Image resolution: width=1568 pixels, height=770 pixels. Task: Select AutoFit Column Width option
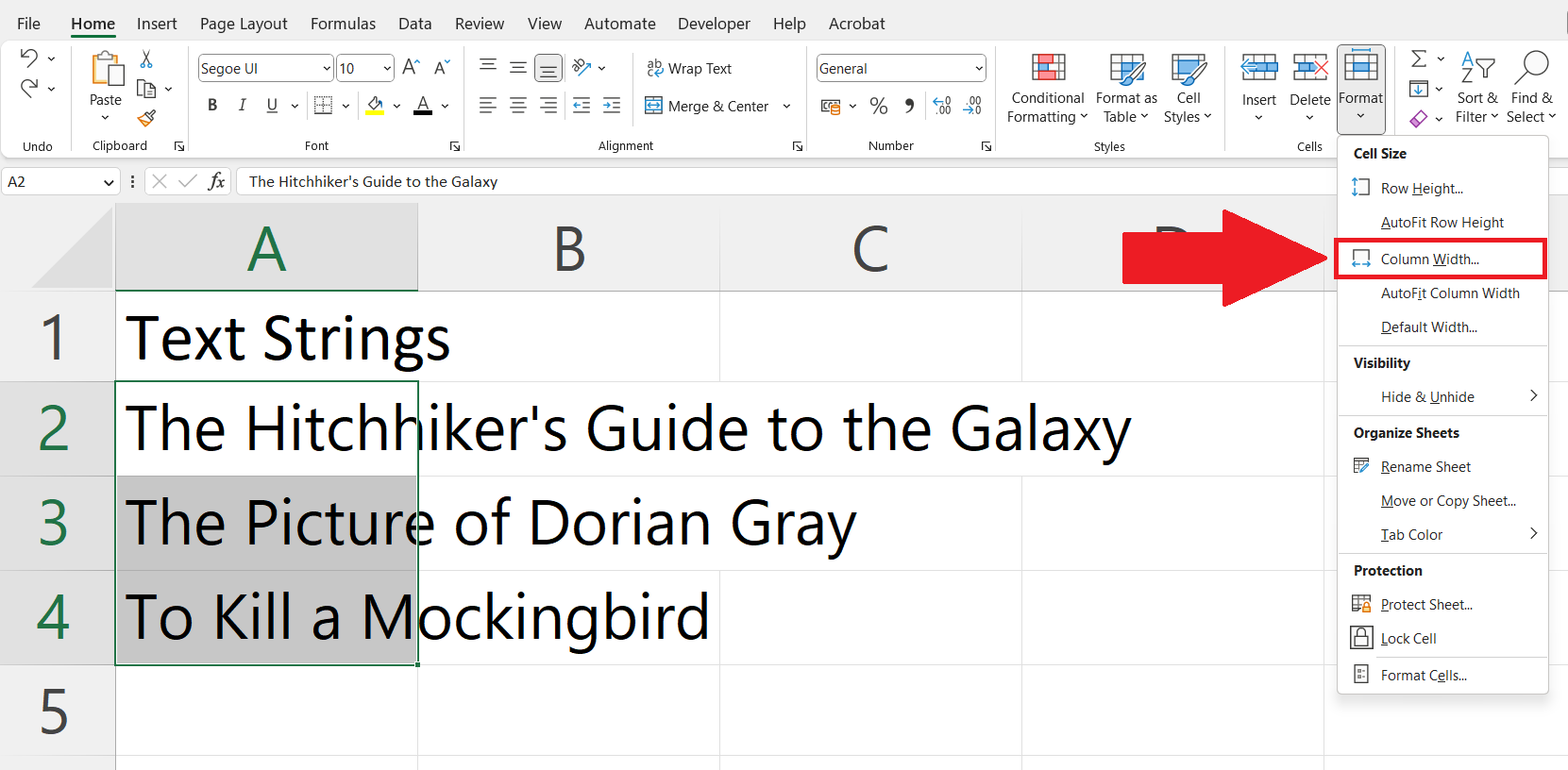[x=1449, y=293]
